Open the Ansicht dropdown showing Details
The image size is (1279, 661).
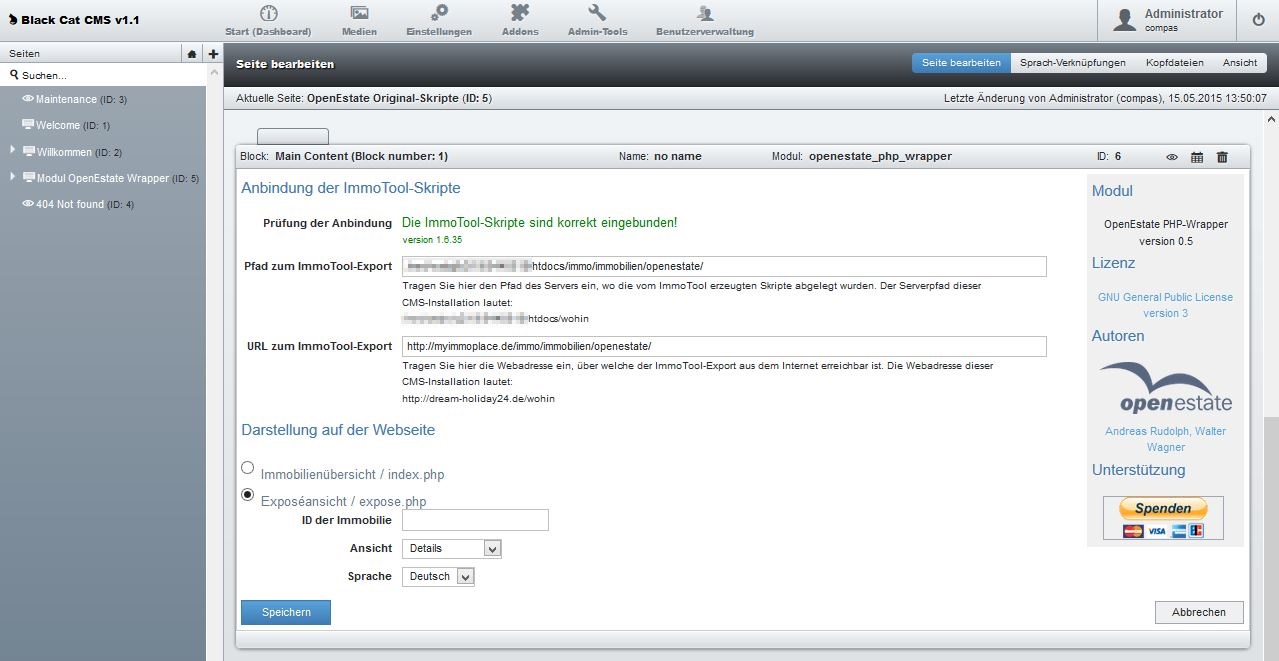pos(451,548)
